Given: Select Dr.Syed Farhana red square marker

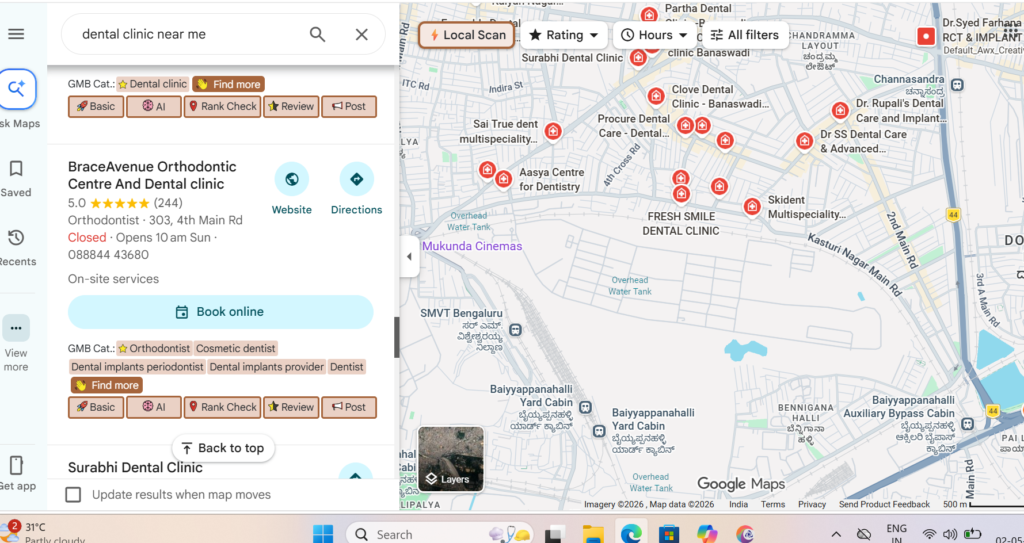Looking at the screenshot, I should [x=926, y=36].
